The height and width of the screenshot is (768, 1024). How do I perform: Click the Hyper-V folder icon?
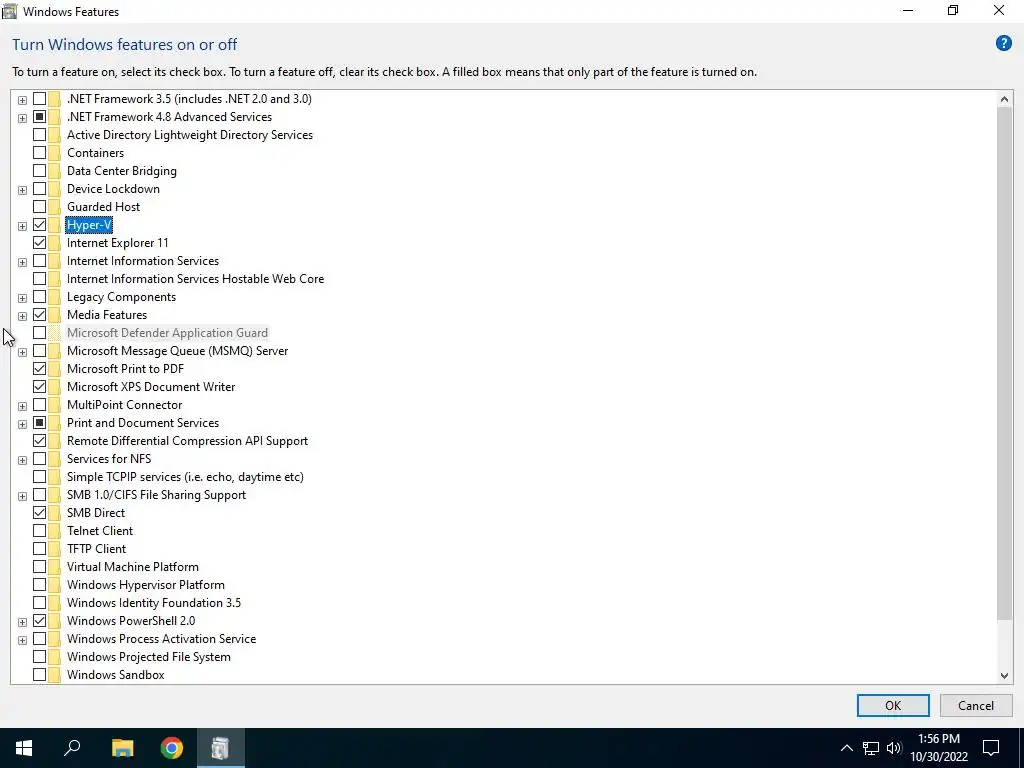coord(55,225)
